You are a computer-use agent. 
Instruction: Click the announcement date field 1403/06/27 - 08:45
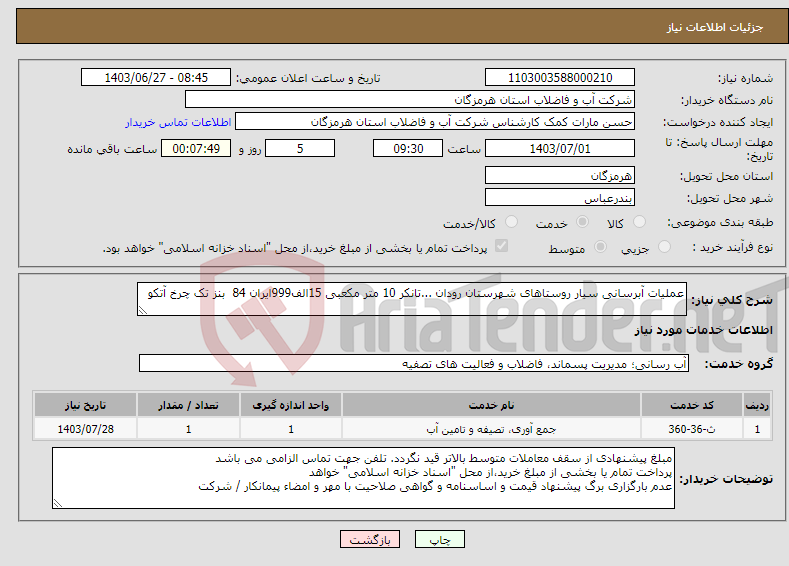[156, 77]
